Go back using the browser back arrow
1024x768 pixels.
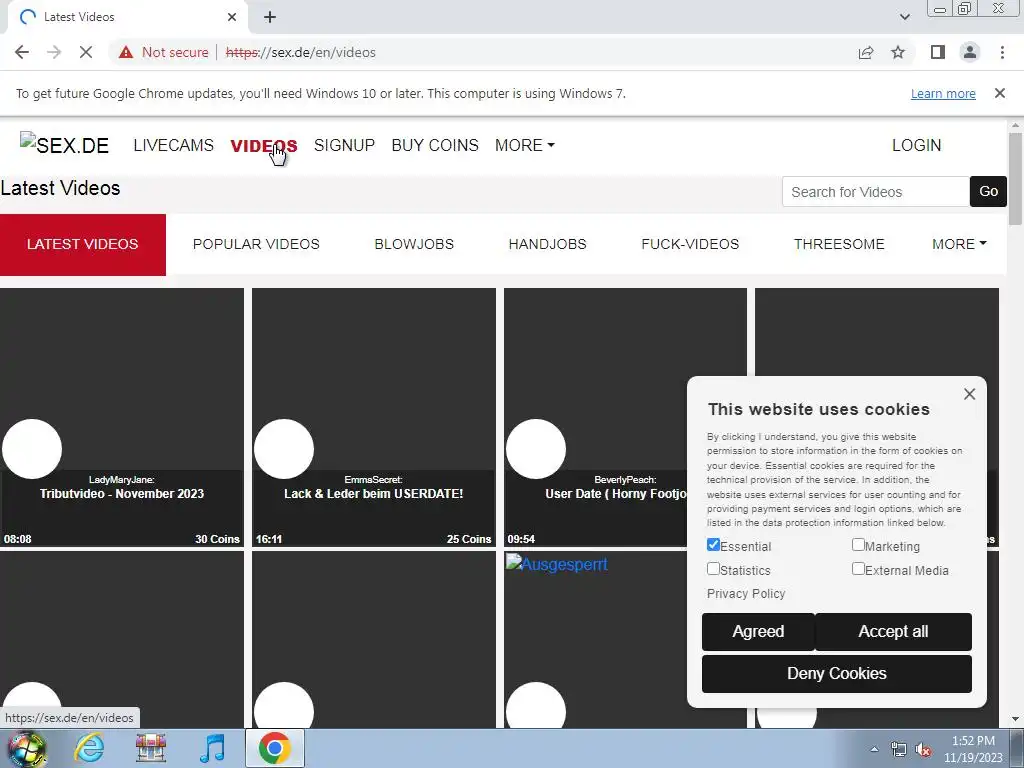(x=22, y=52)
